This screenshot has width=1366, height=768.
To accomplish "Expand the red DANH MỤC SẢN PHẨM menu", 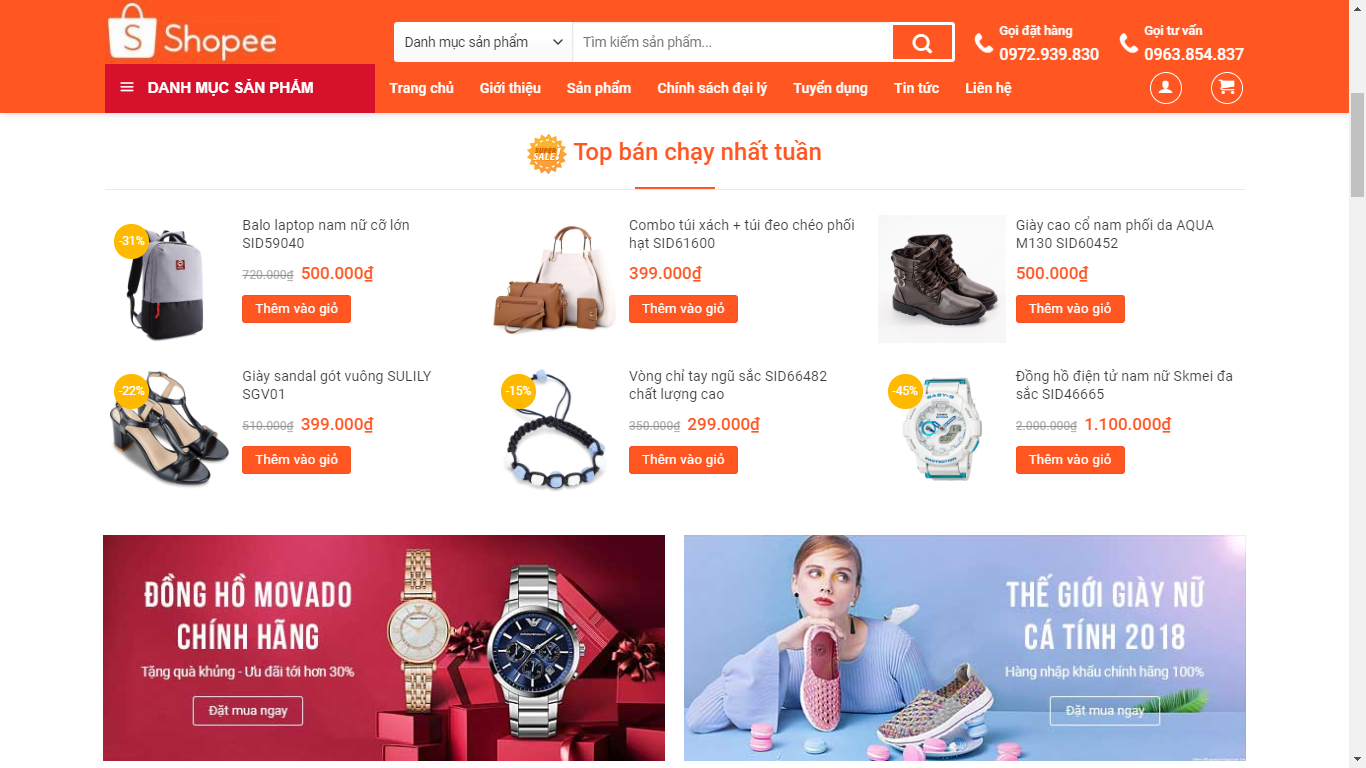I will 240,88.
